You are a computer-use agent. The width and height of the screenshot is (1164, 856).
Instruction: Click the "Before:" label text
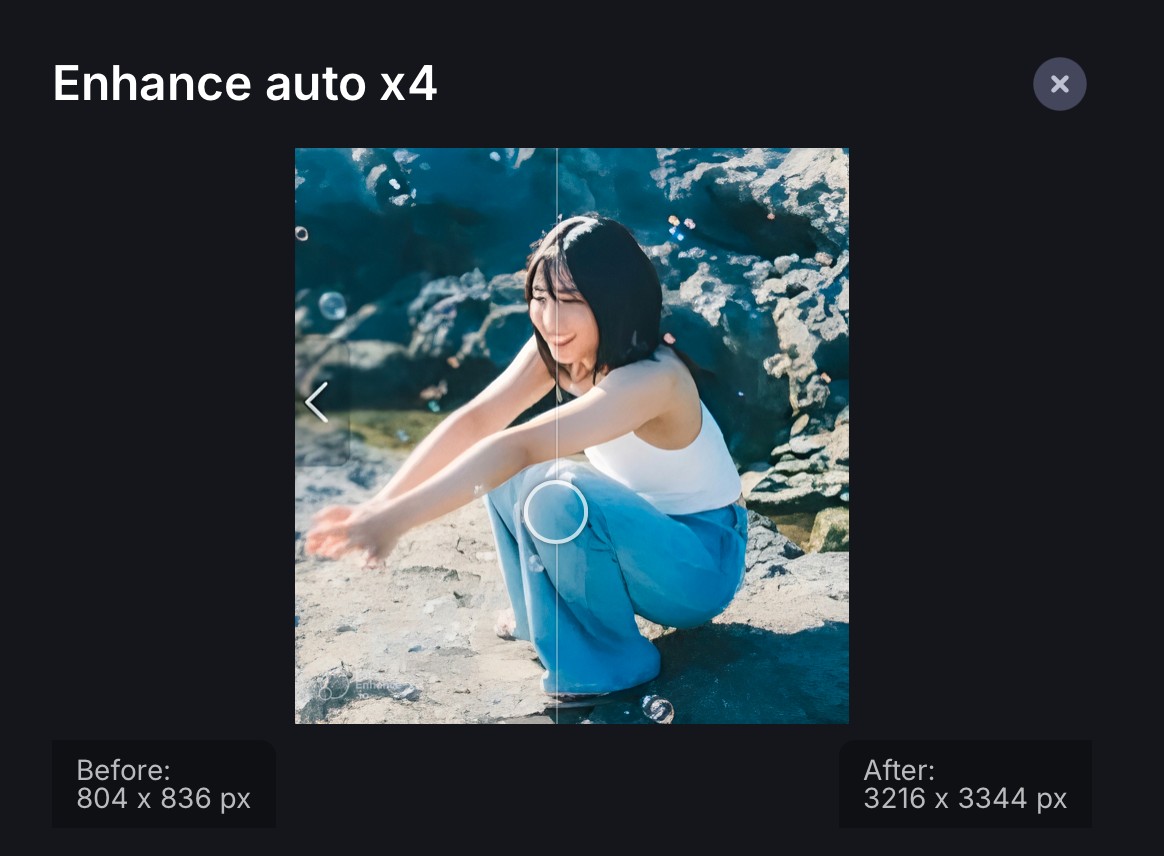click(x=123, y=770)
